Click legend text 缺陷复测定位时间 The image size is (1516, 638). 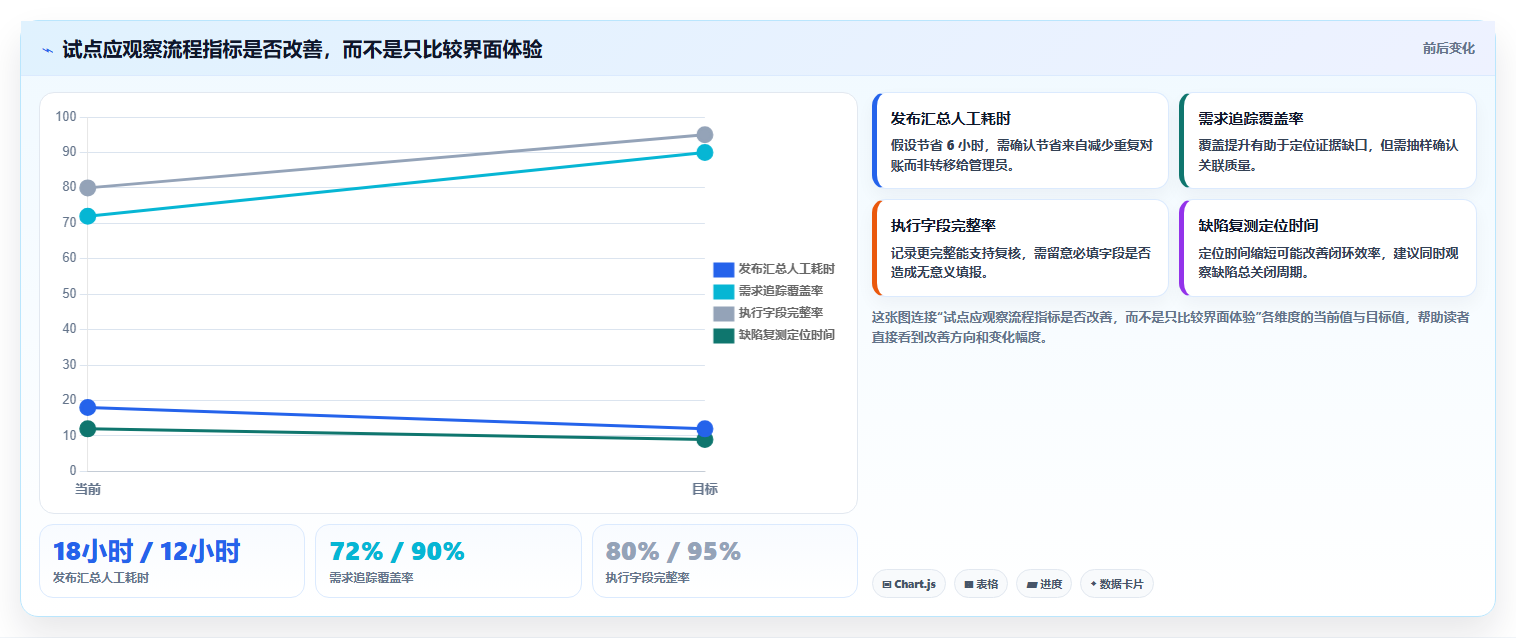[x=787, y=335]
